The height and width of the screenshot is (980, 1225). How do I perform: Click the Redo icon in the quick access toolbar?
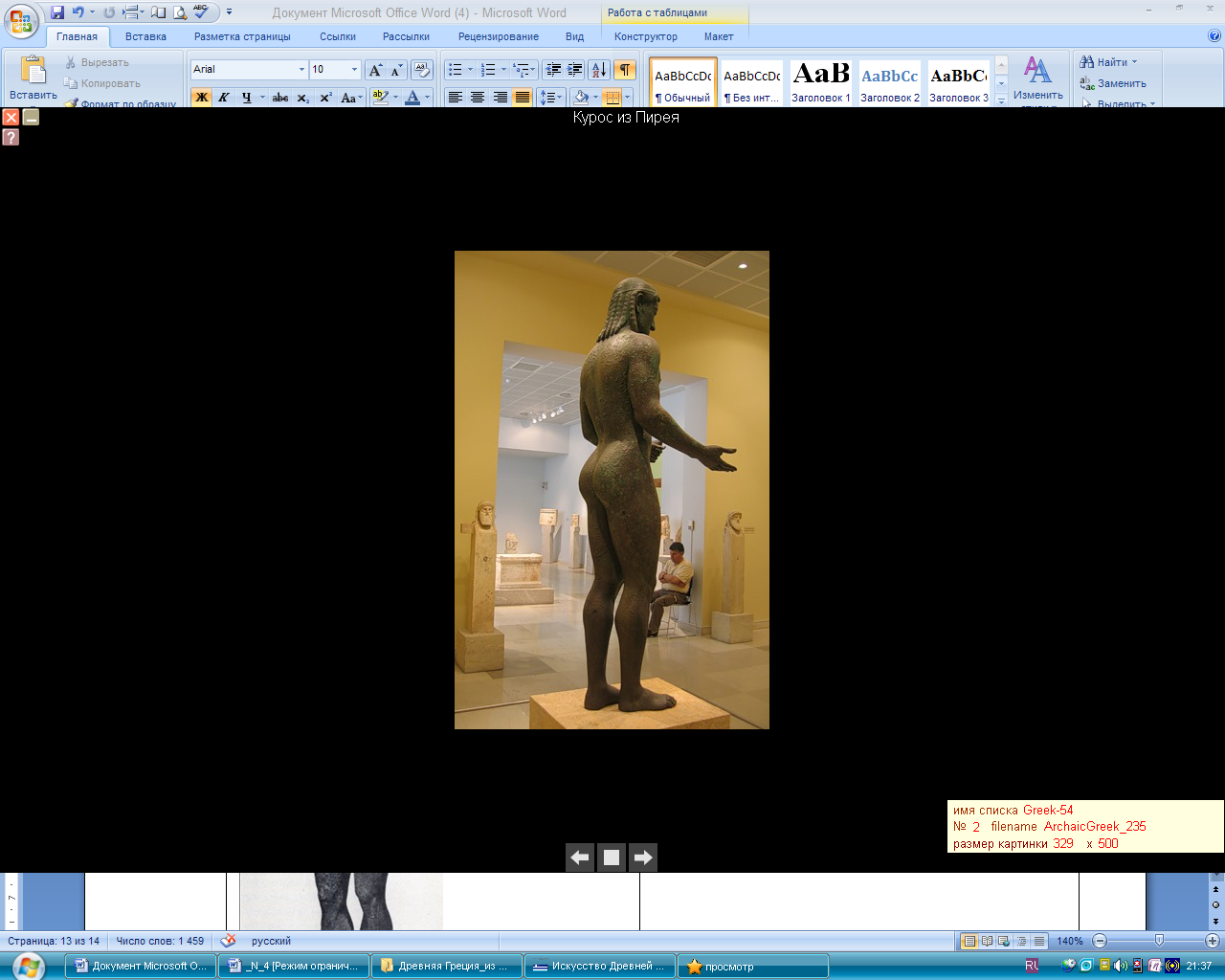click(109, 12)
